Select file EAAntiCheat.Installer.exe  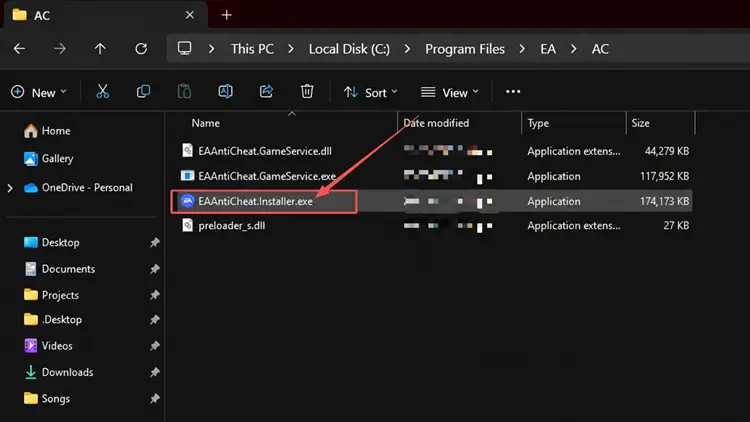tap(255, 201)
